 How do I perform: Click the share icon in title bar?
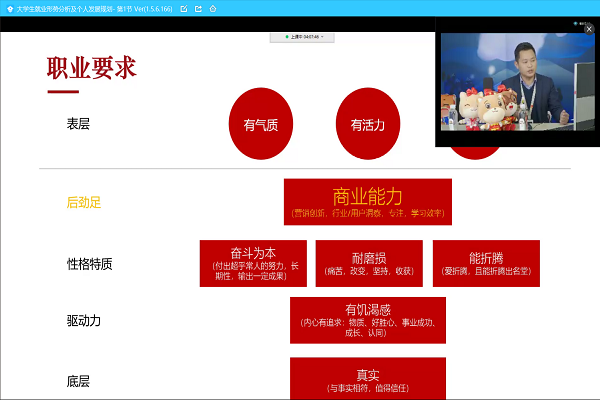click(198, 8)
